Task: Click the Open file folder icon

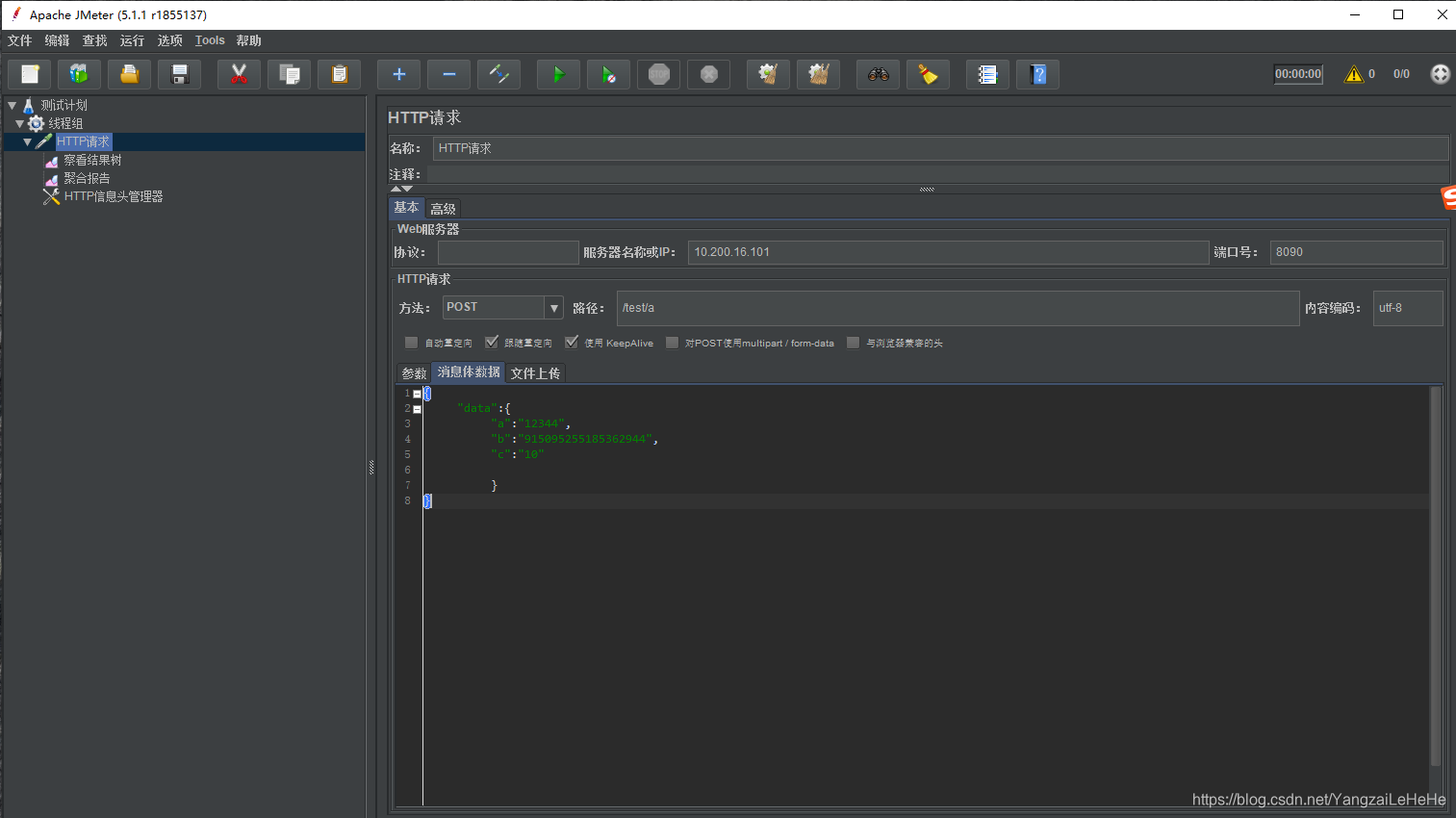Action: click(x=130, y=74)
